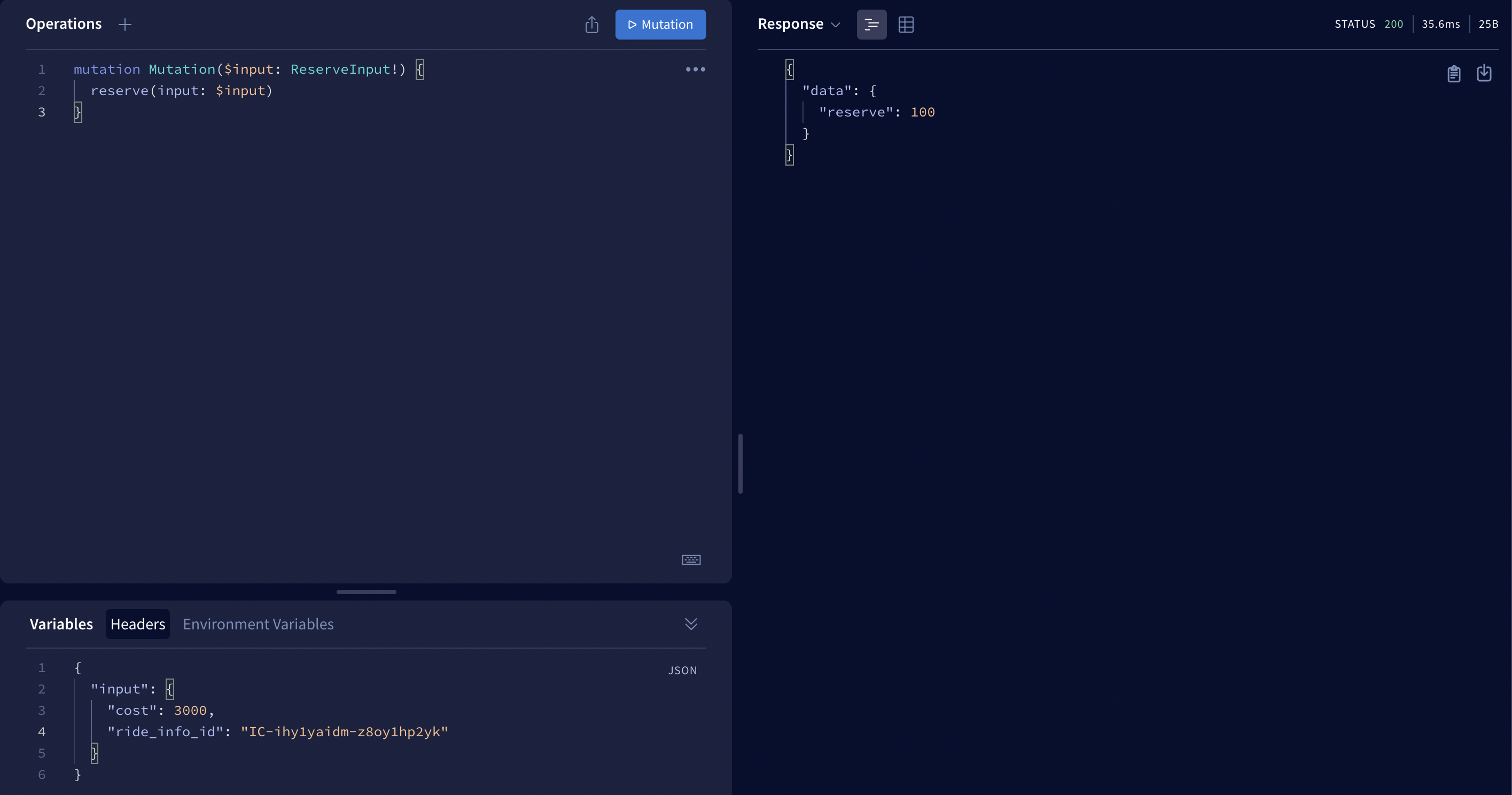The height and width of the screenshot is (795, 1512).
Task: Select the Variables tab
Action: coord(61,624)
